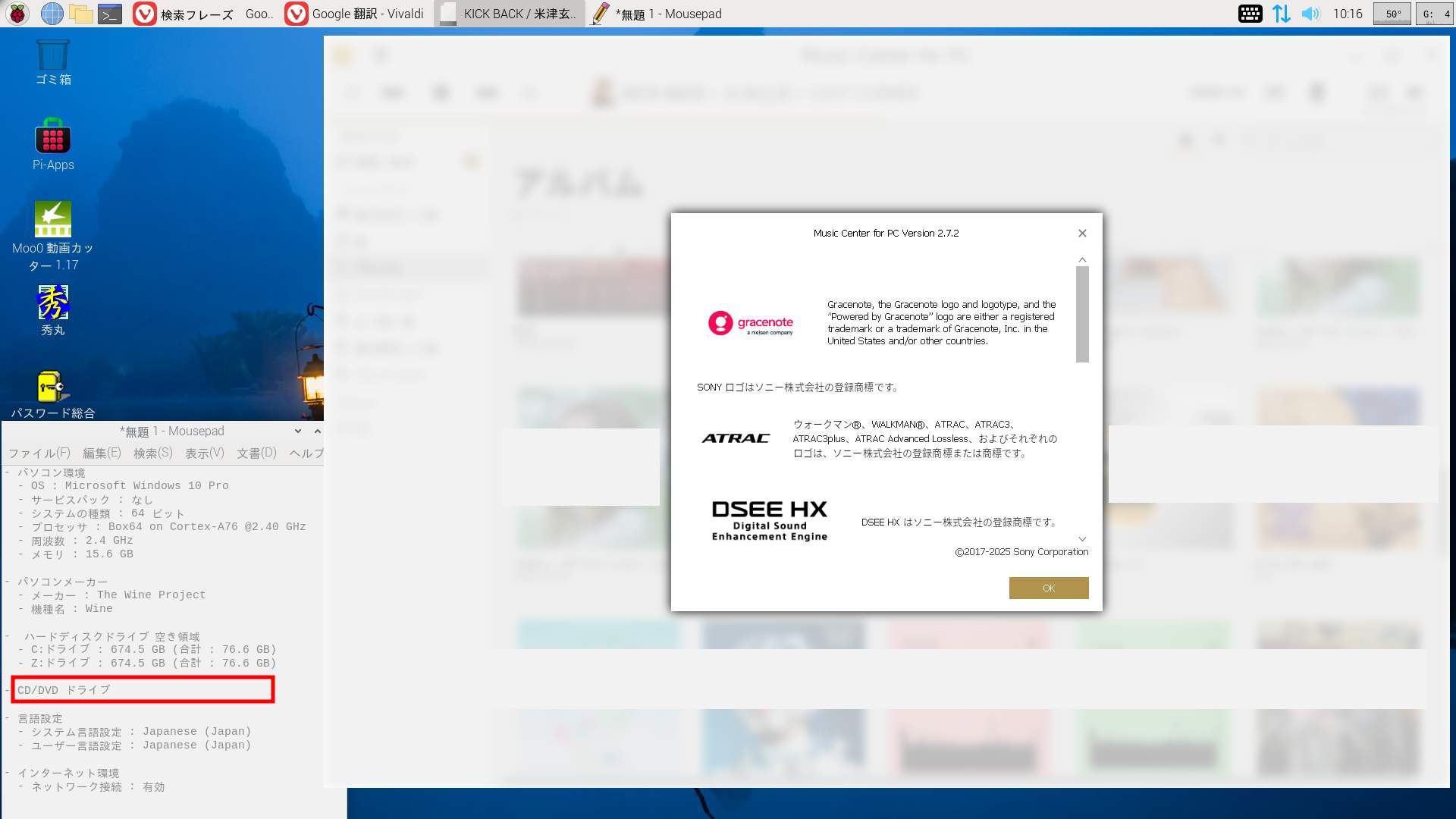Open the ゴミ箱 trash icon
The width and height of the screenshot is (1456, 819).
(x=53, y=55)
